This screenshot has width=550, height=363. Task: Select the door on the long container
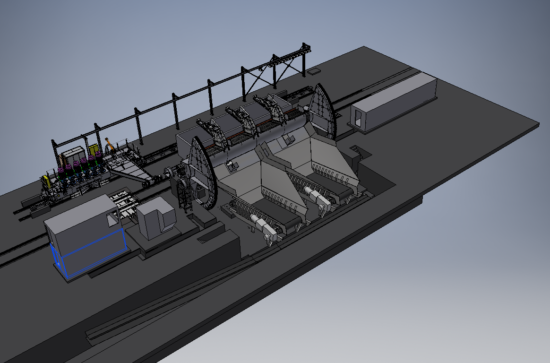pyautogui.click(x=359, y=118)
